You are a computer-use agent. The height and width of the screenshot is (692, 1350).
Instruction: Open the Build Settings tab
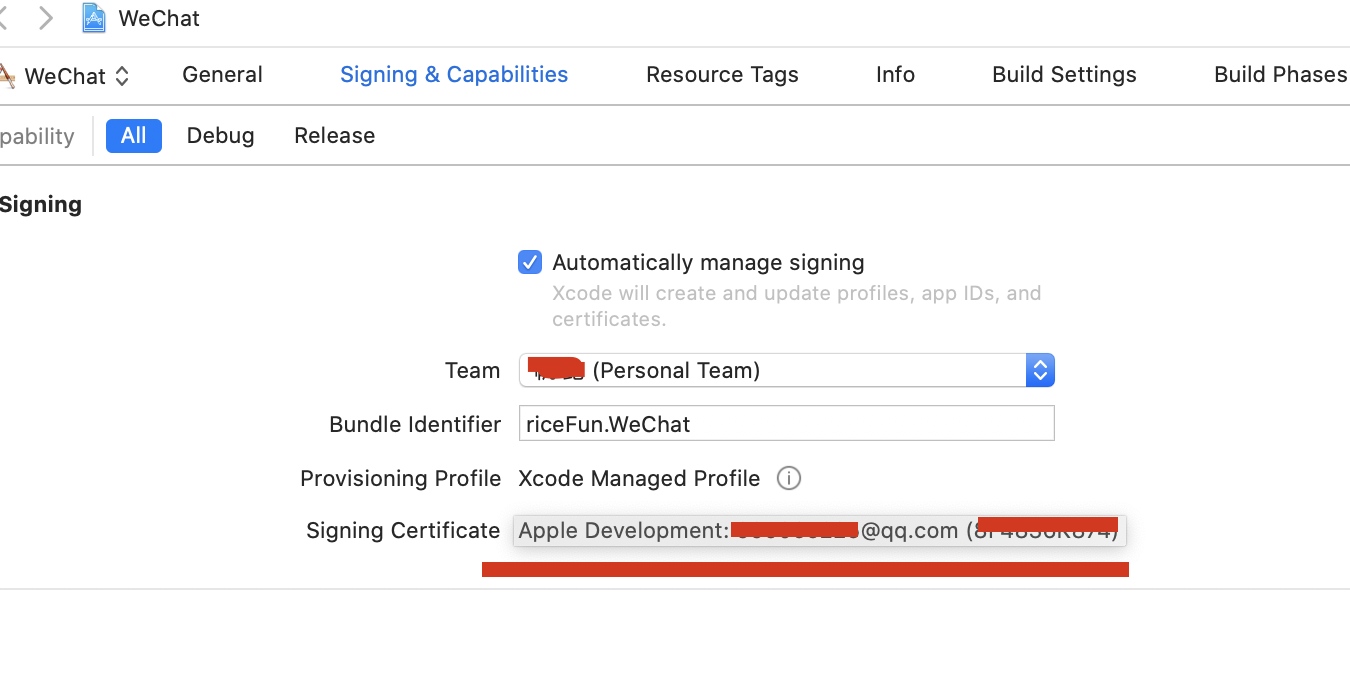tap(1064, 75)
